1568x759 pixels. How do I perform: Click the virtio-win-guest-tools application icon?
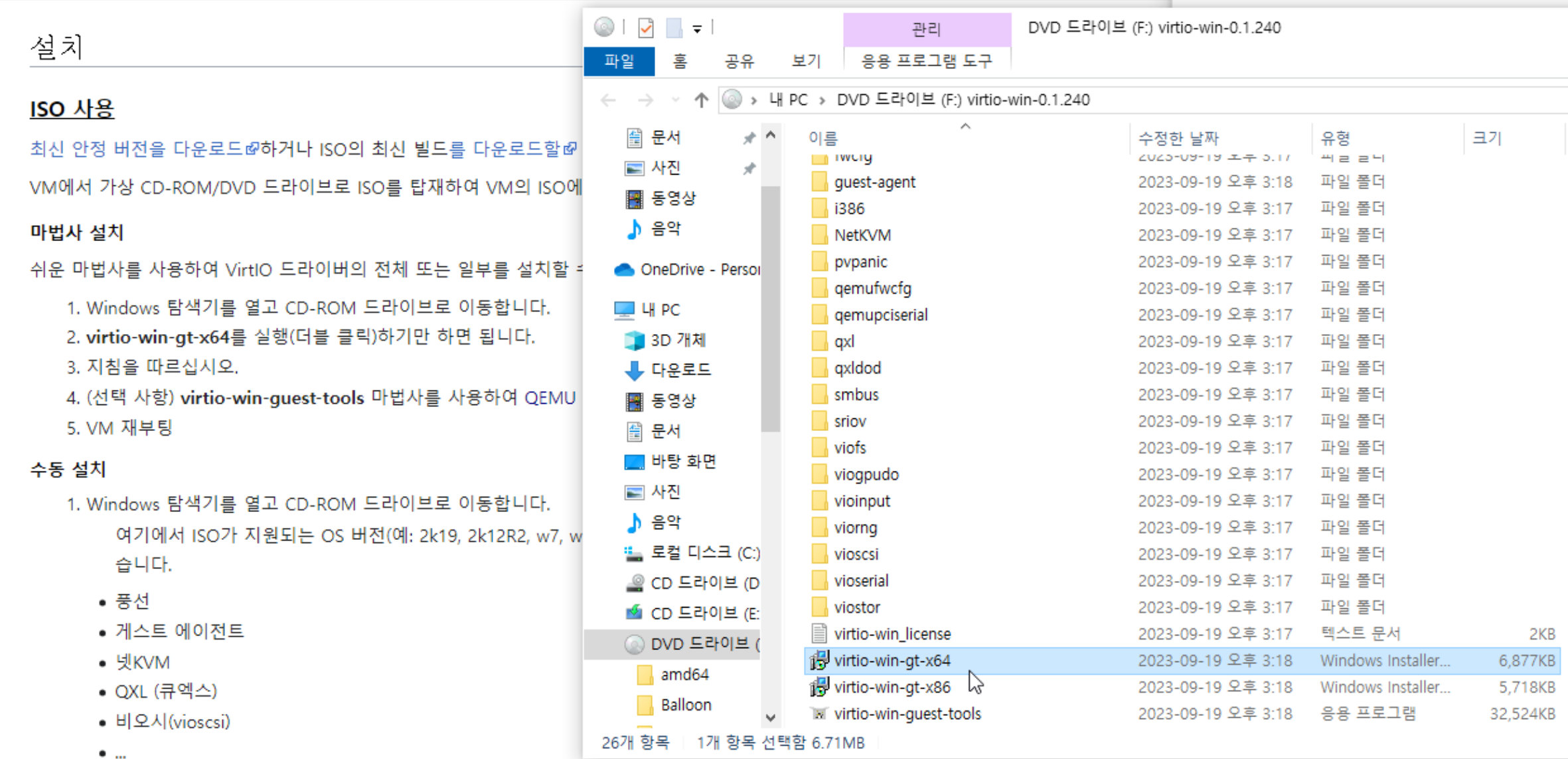(x=819, y=713)
